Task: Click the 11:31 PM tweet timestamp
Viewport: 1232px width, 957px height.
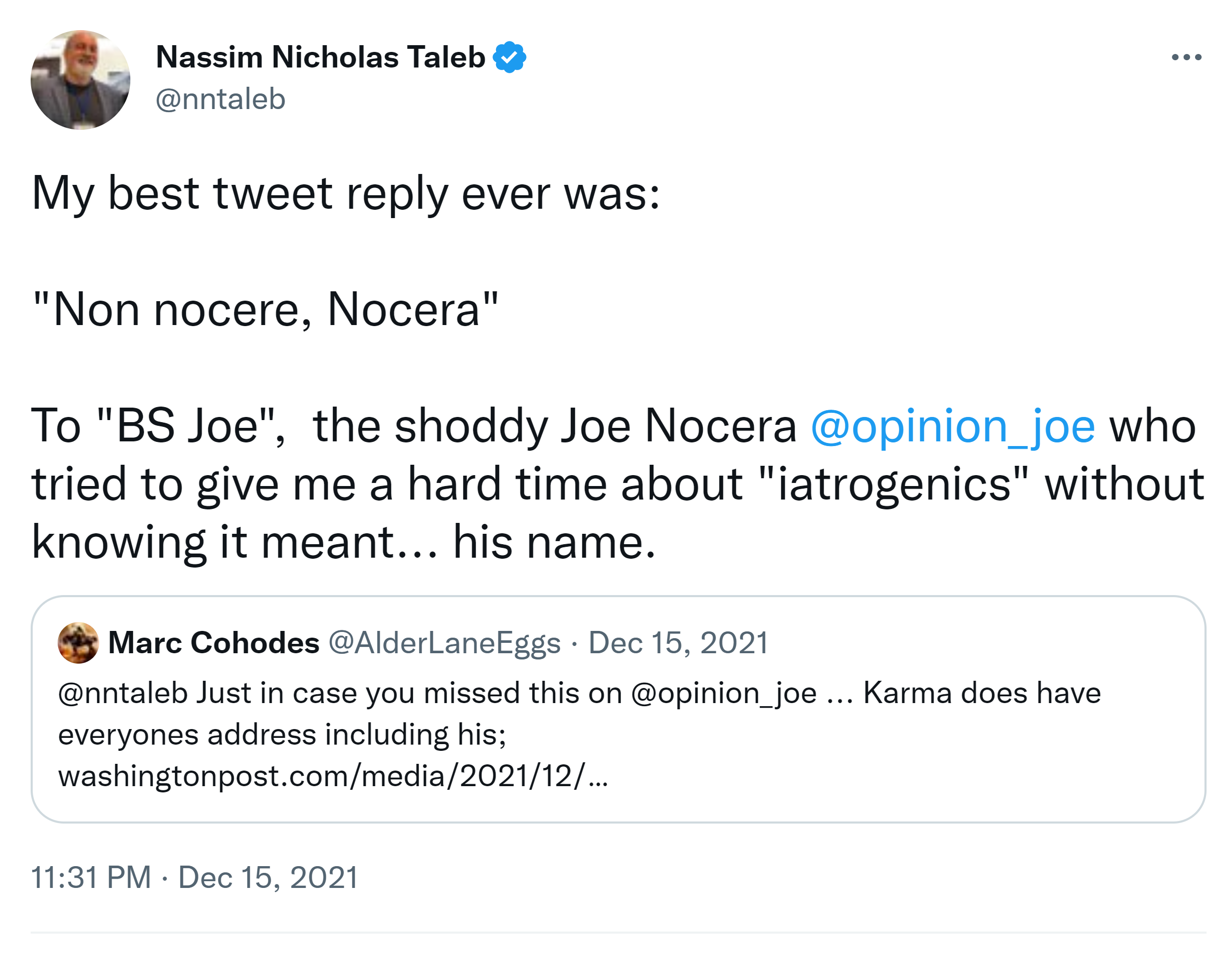Action: tap(90, 878)
